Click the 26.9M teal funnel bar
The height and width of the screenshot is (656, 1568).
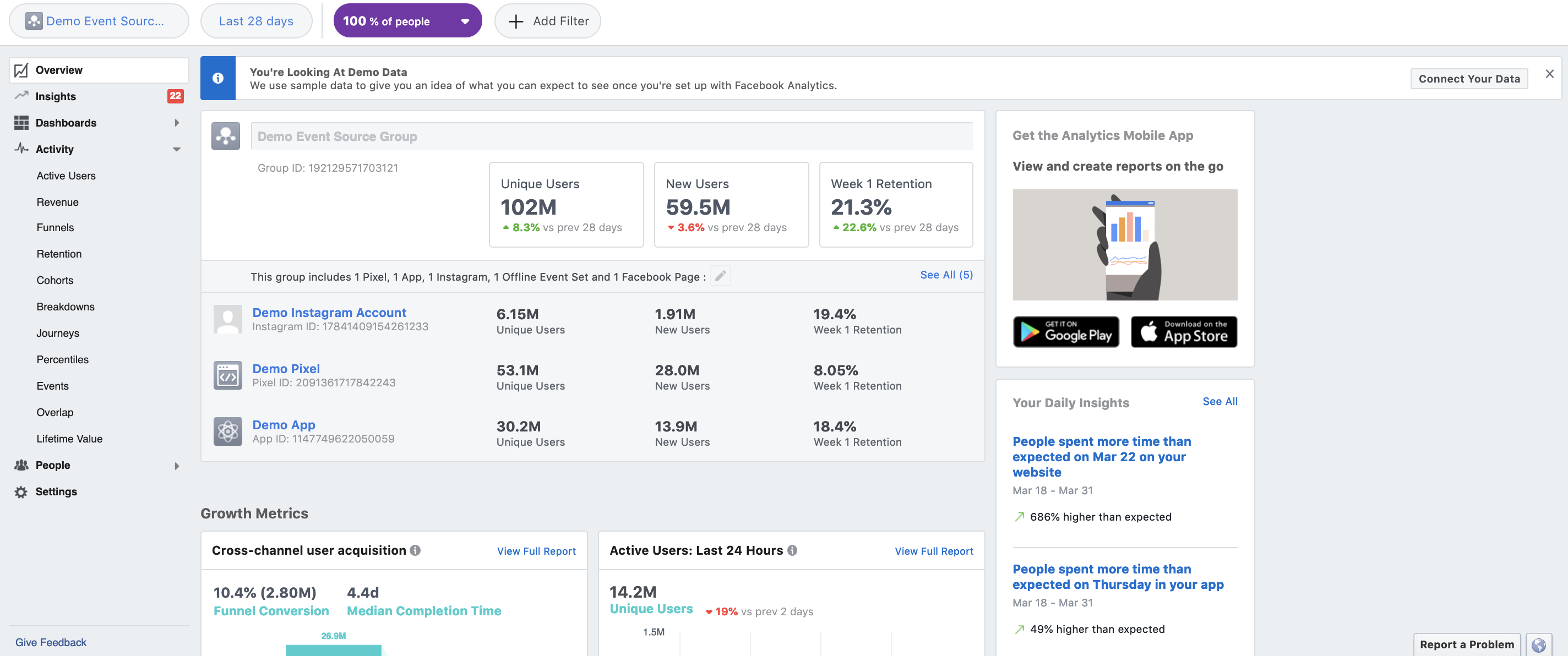[334, 650]
